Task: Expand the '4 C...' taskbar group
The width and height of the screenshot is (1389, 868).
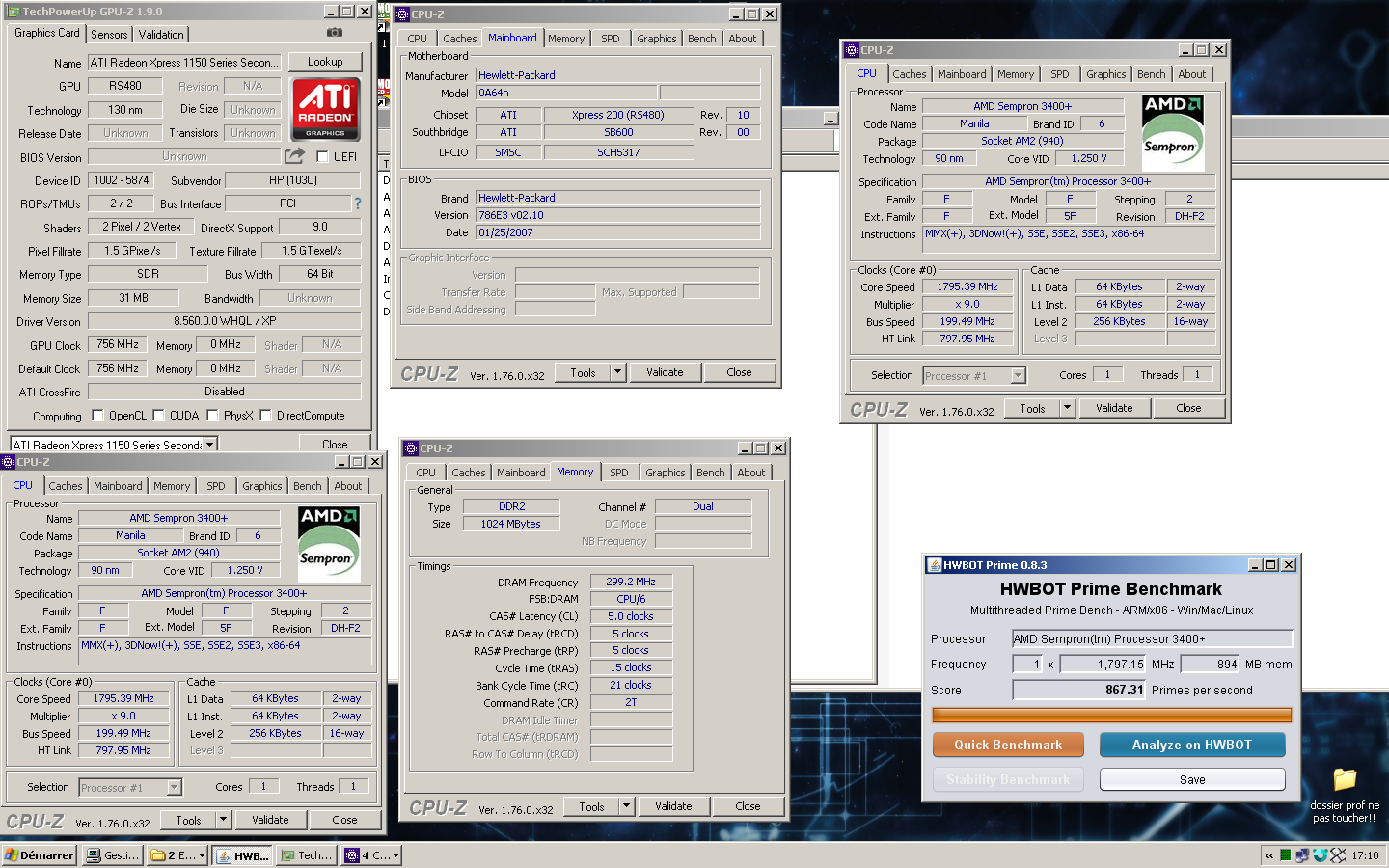Action: 395,855
